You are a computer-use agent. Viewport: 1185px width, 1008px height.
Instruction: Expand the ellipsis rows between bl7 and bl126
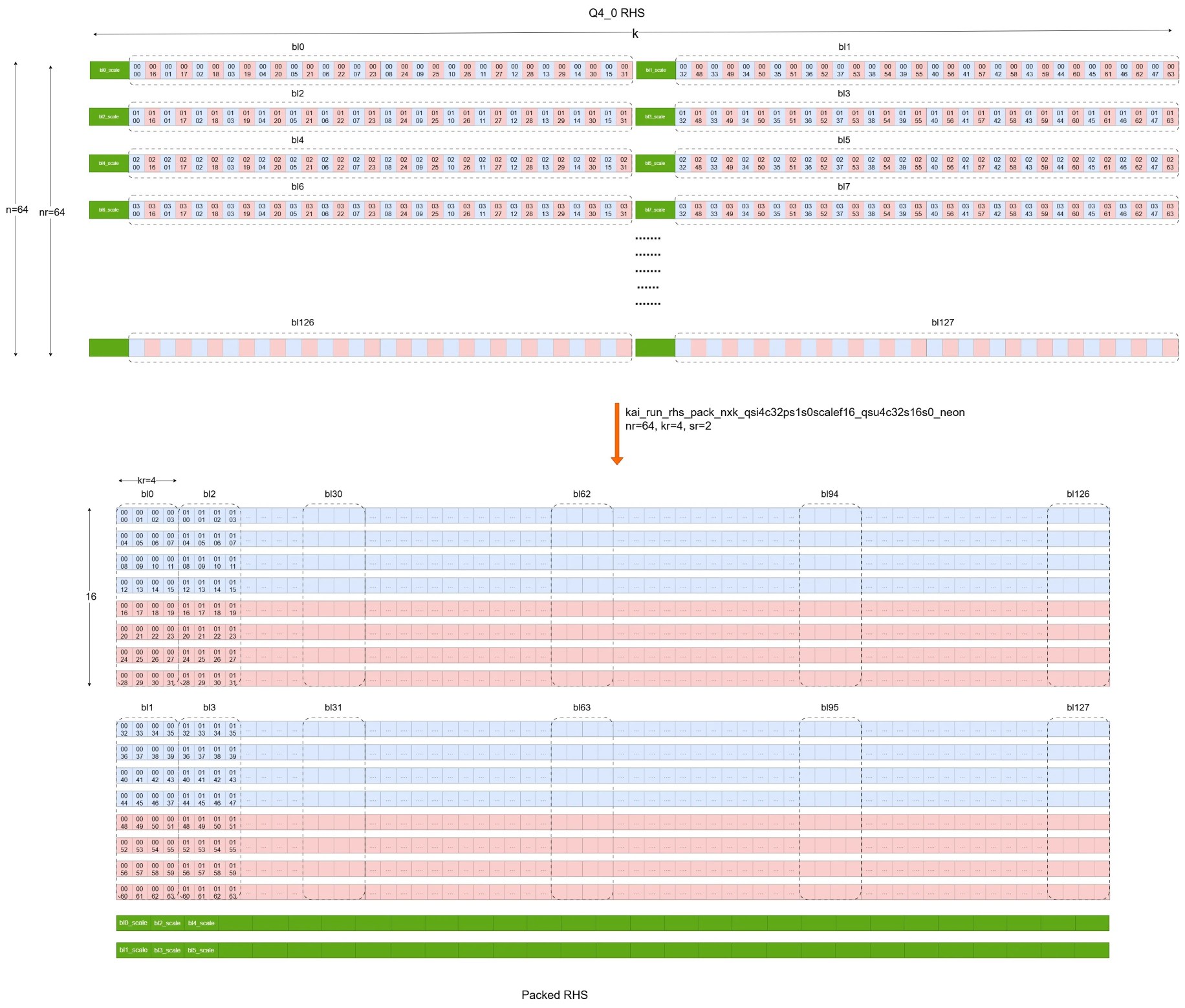point(649,272)
